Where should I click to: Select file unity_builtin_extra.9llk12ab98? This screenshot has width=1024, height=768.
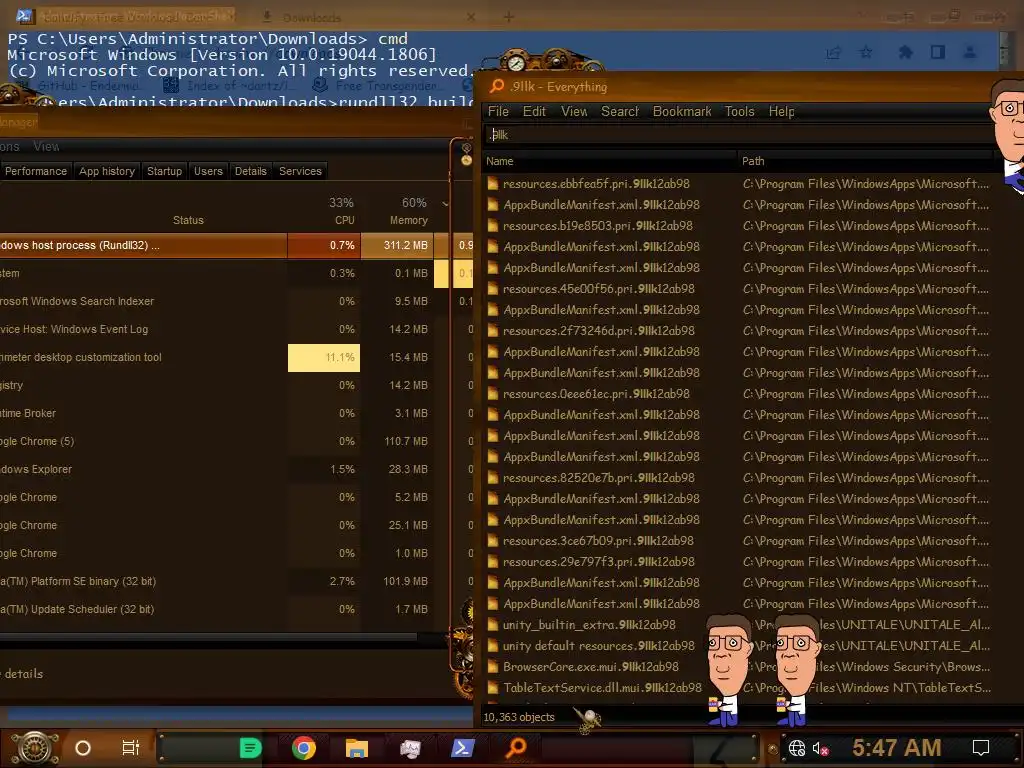(x=588, y=625)
